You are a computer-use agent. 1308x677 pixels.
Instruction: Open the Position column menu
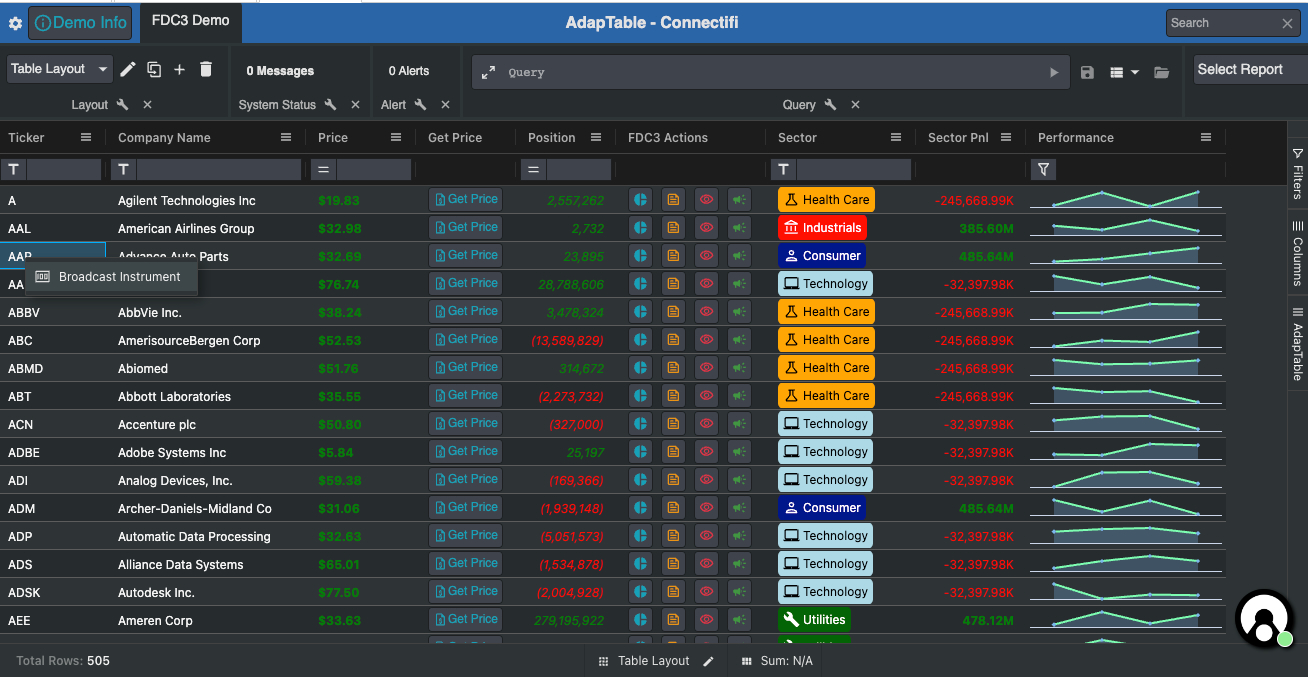[596, 138]
